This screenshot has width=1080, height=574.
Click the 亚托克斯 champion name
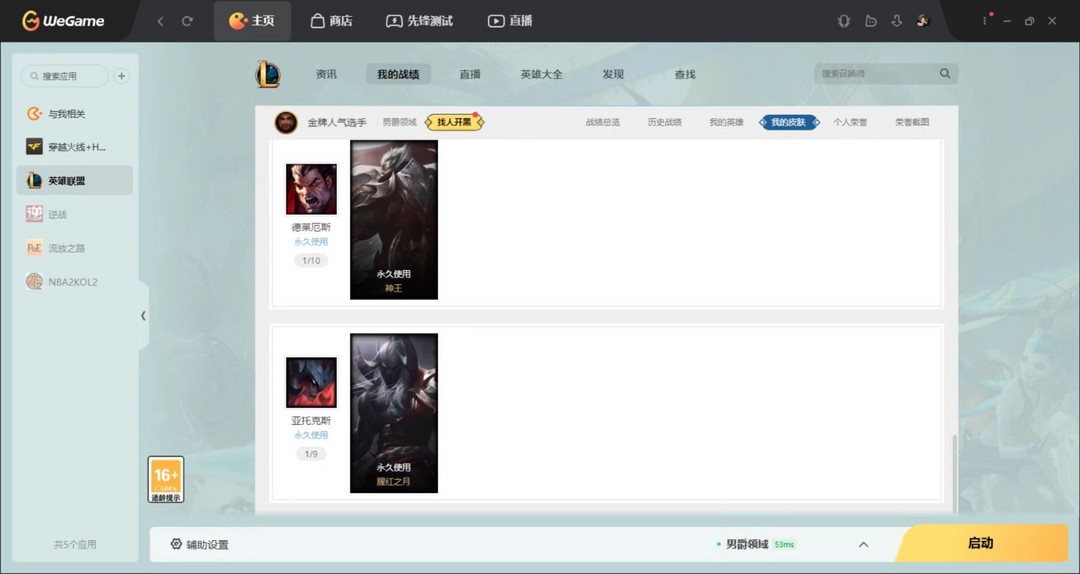click(311, 420)
